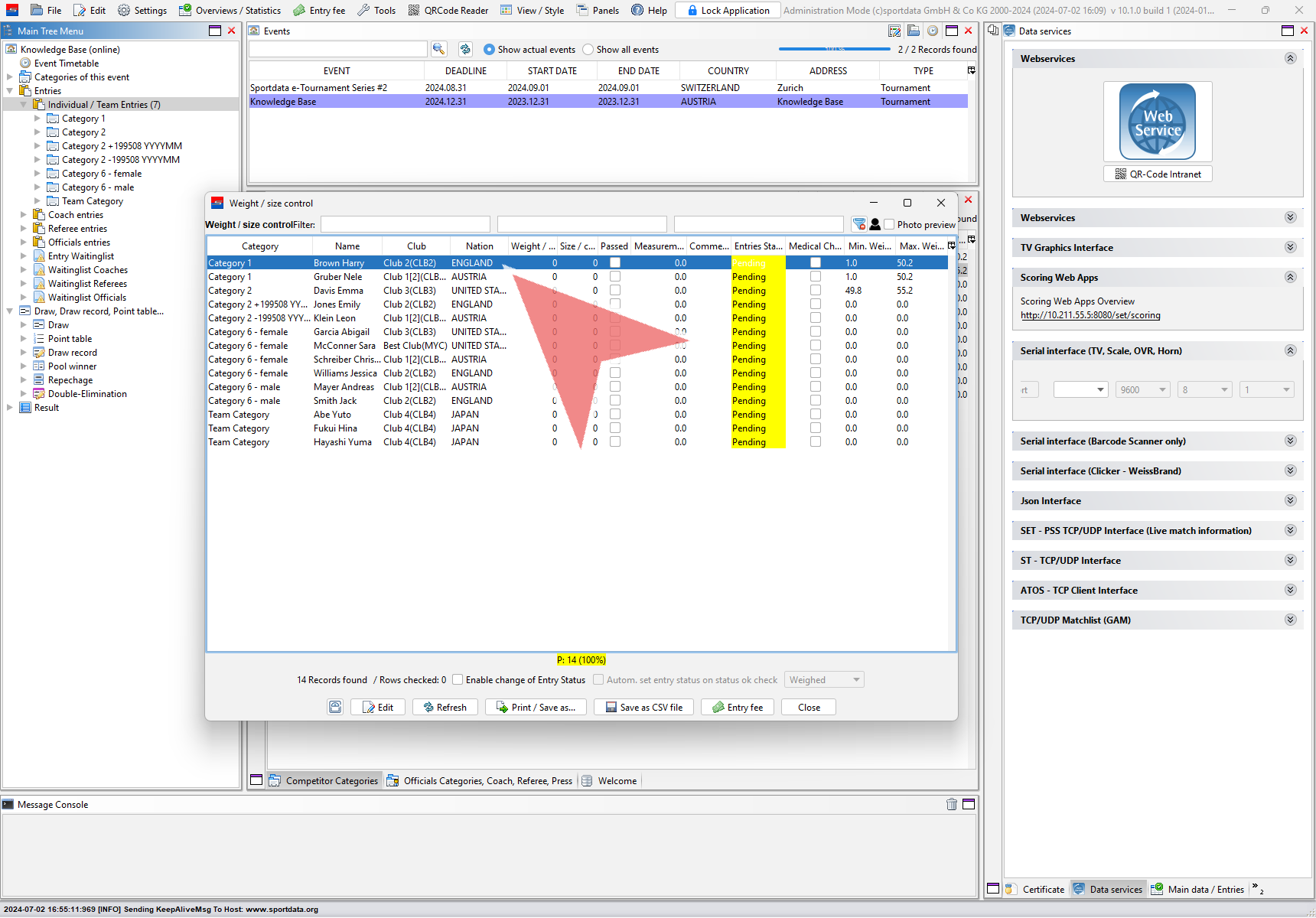Image resolution: width=1316 pixels, height=918 pixels.
Task: Open the column chooser in weight table
Action: click(x=951, y=246)
